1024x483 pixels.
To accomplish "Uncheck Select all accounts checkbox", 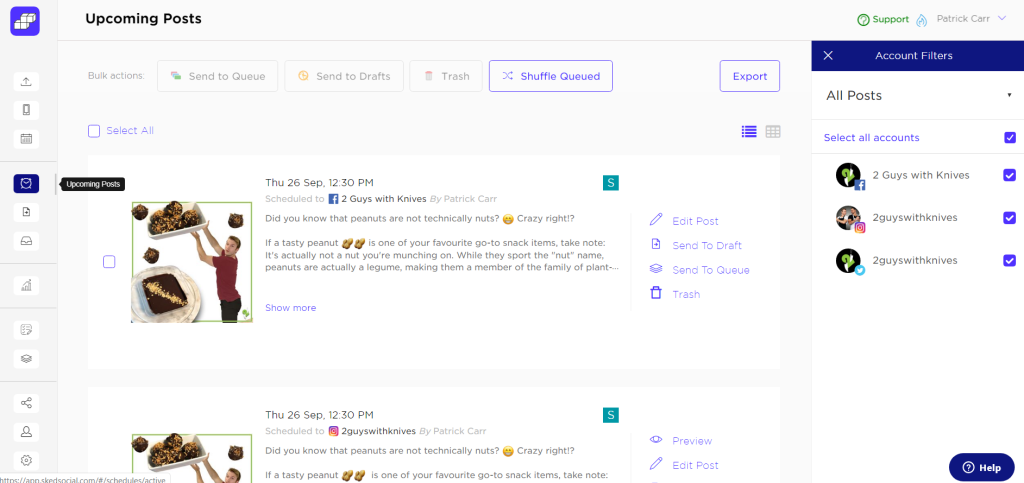I will (x=1009, y=137).
